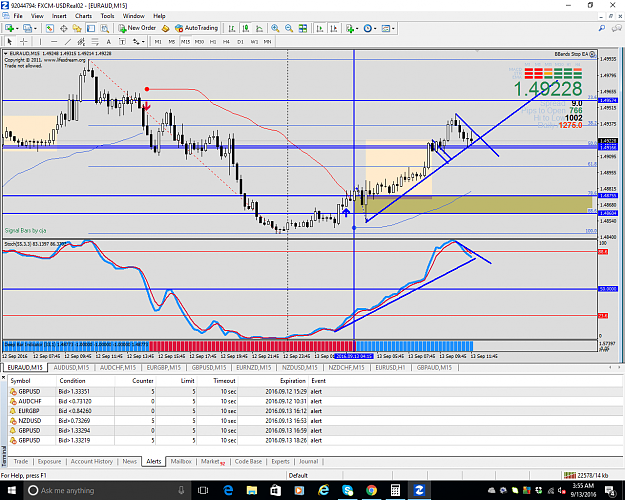The height and width of the screenshot is (500, 625).
Task: Open the Profiles icon in toolbar
Action: click(x=27, y=28)
